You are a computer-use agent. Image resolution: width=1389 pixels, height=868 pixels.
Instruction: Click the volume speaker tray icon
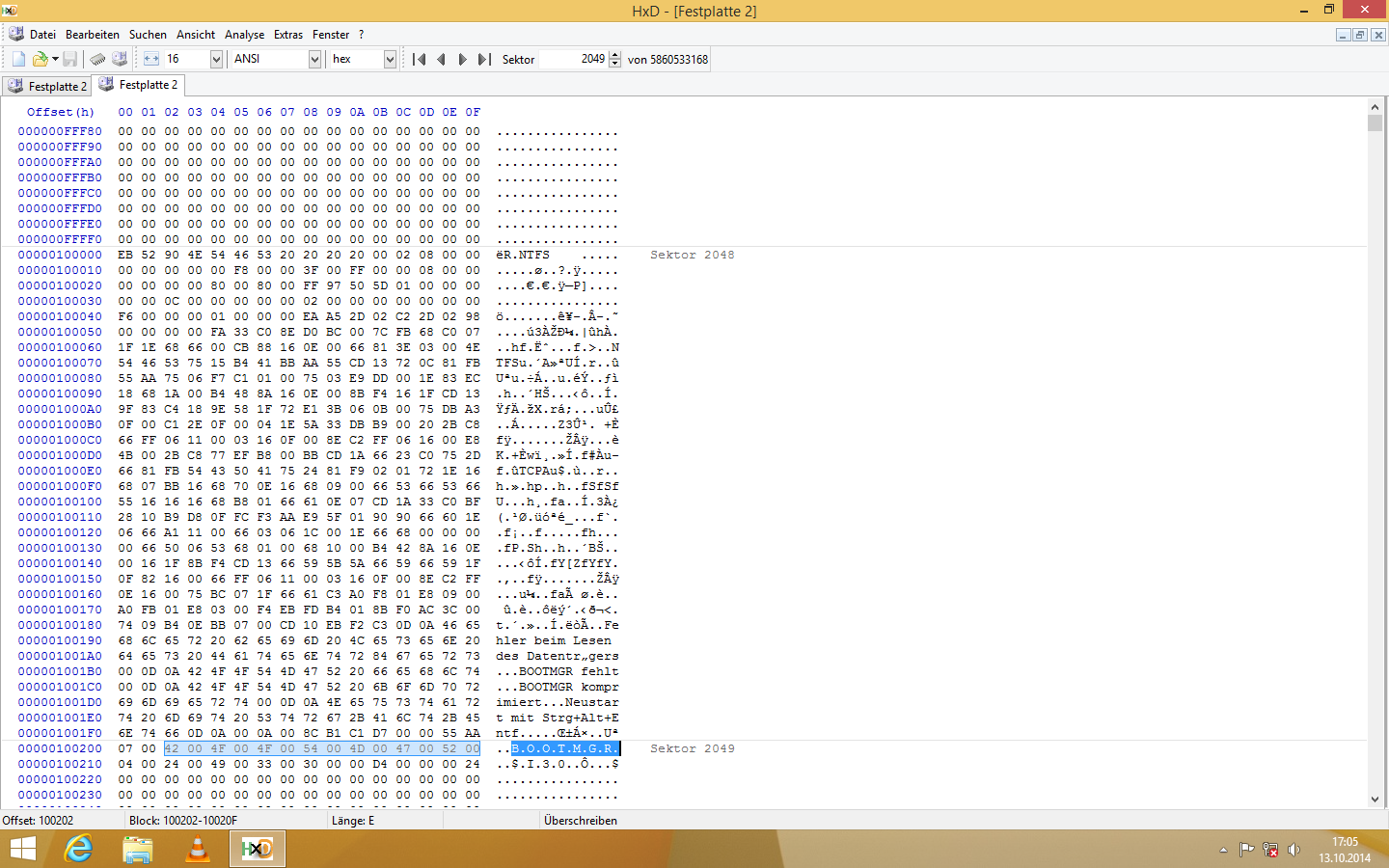[x=1294, y=850]
